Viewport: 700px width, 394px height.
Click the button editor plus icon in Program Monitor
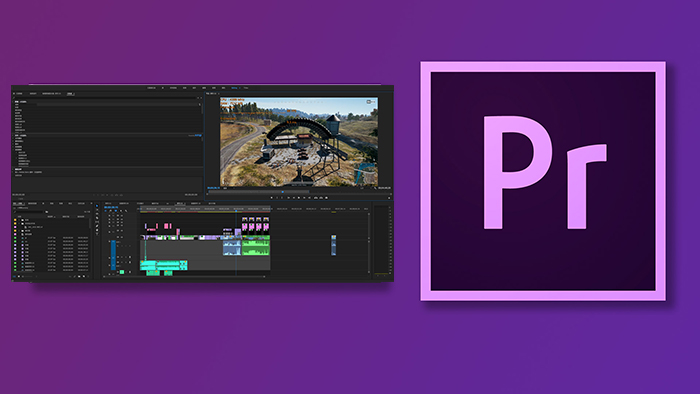[x=389, y=198]
